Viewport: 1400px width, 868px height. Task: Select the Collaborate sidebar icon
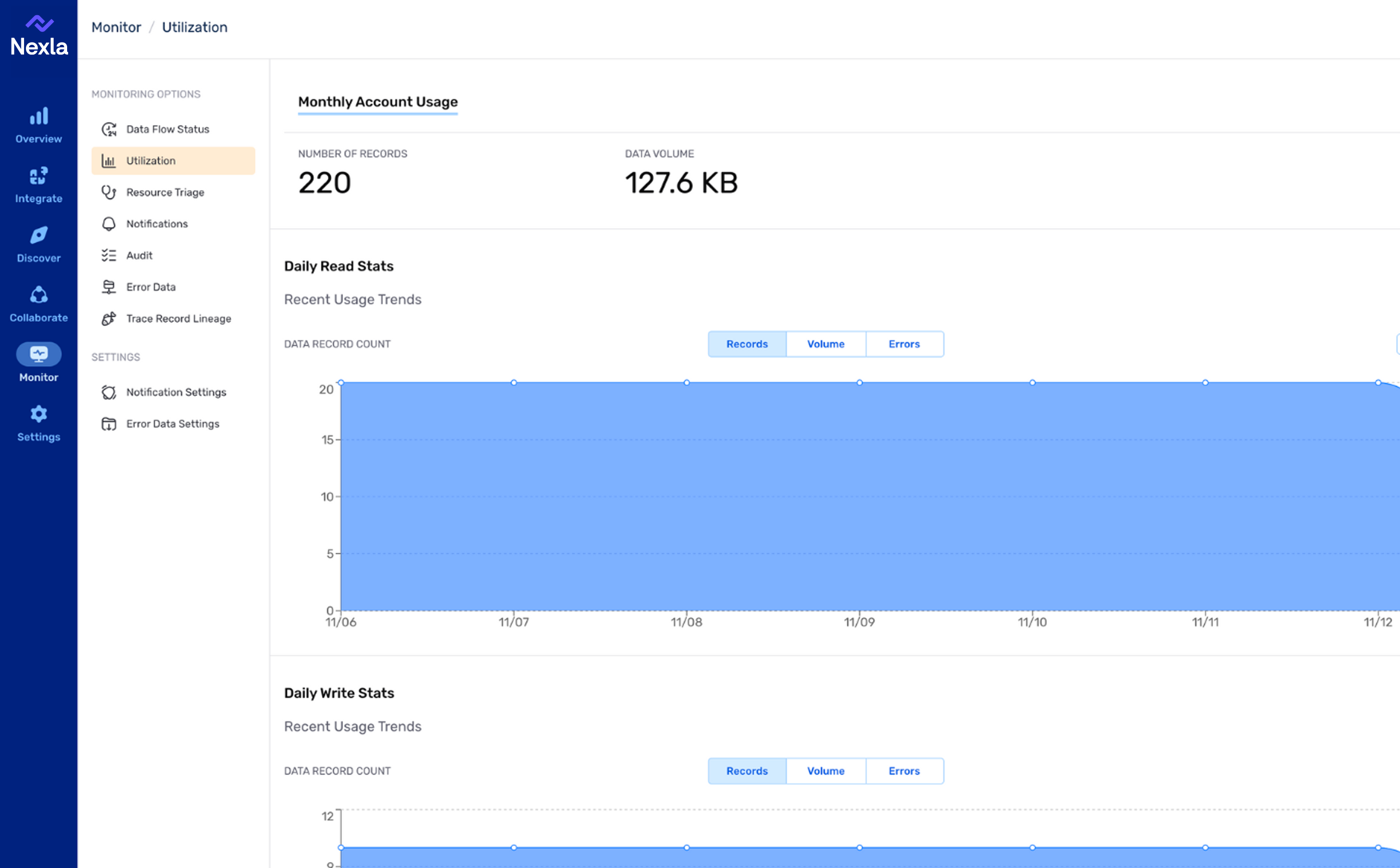click(x=38, y=295)
